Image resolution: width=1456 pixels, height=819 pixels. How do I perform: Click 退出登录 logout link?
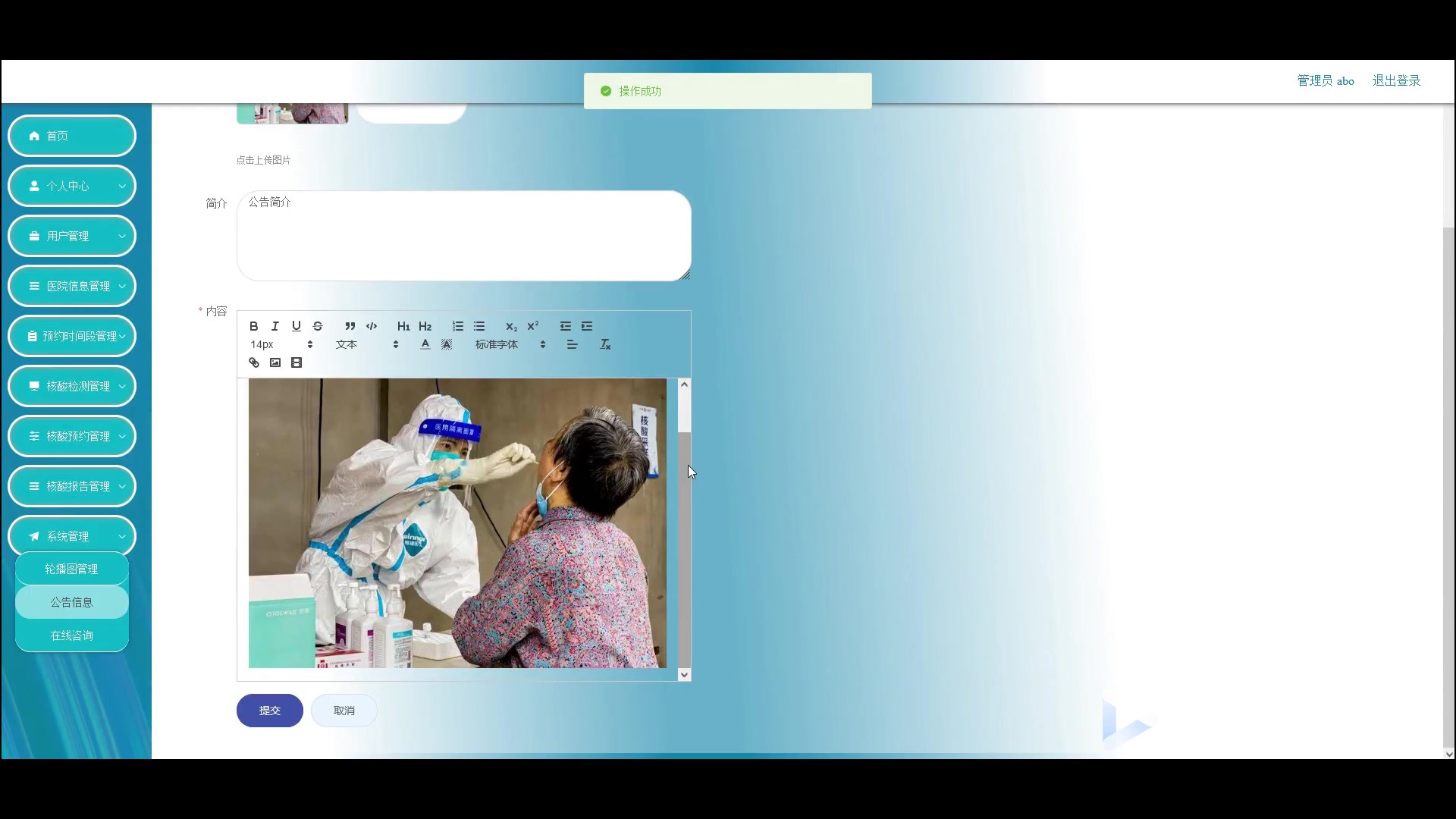point(1396,80)
